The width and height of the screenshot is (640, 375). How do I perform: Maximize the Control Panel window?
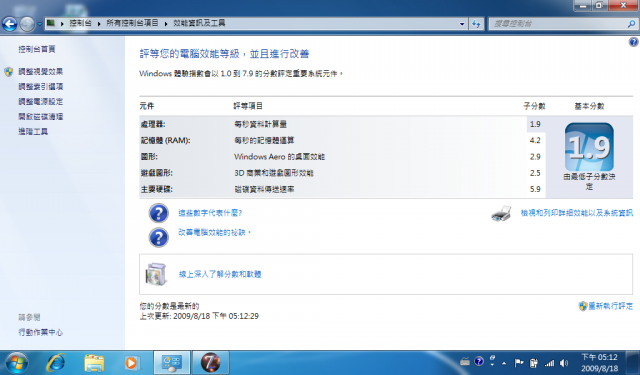tap(600, 5)
